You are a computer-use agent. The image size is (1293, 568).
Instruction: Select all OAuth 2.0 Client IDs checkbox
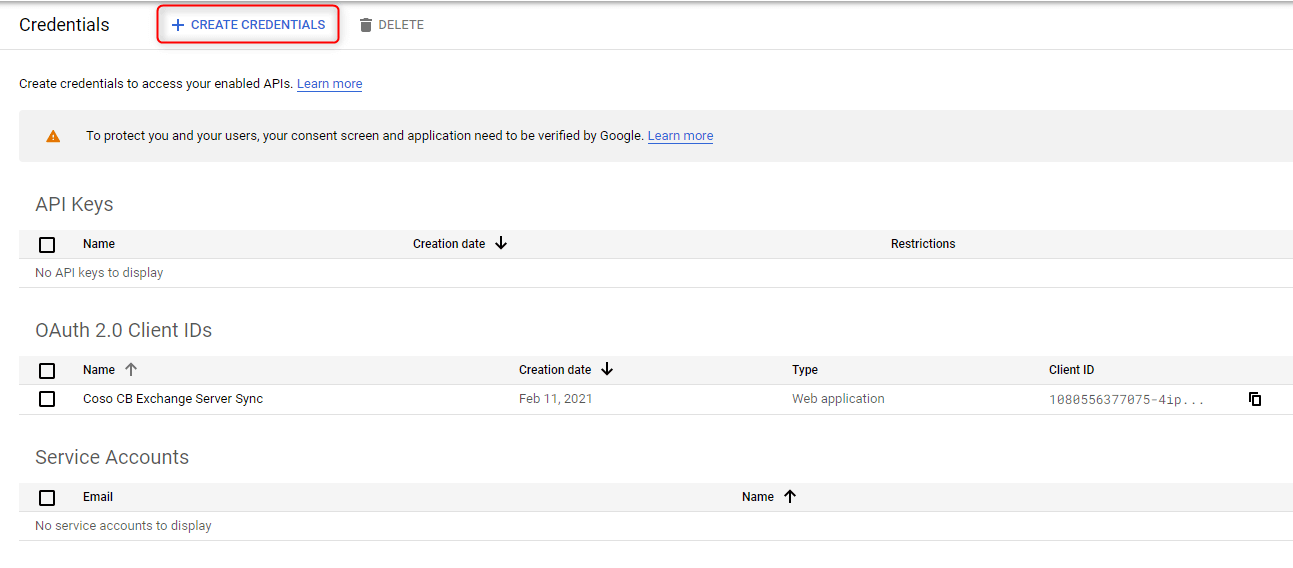tap(47, 370)
